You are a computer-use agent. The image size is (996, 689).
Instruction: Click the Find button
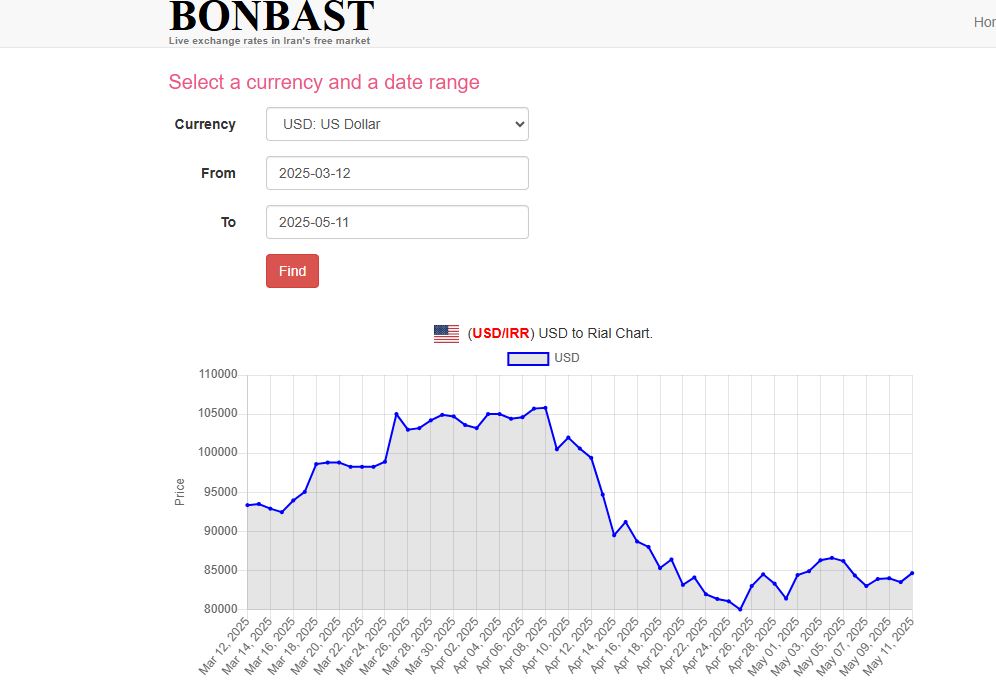click(x=292, y=270)
